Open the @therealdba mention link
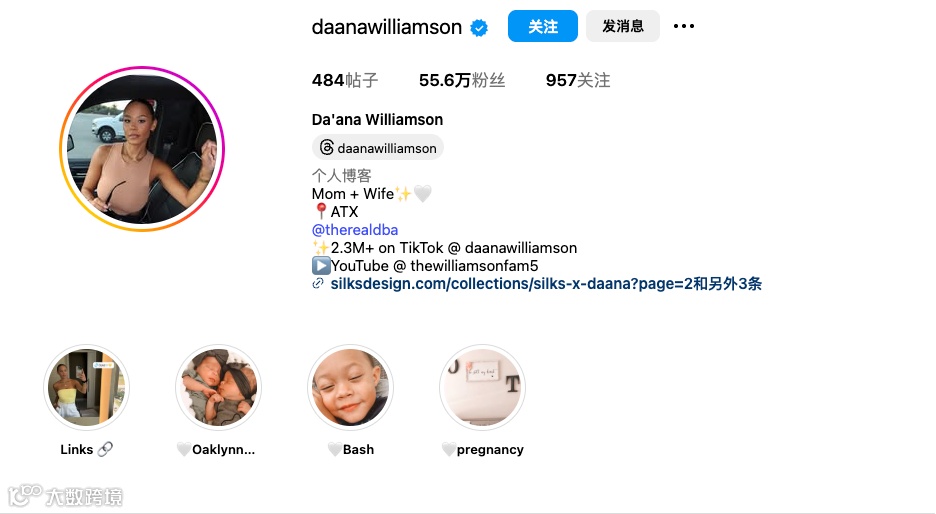Image resolution: width=936 pixels, height=514 pixels. point(355,230)
